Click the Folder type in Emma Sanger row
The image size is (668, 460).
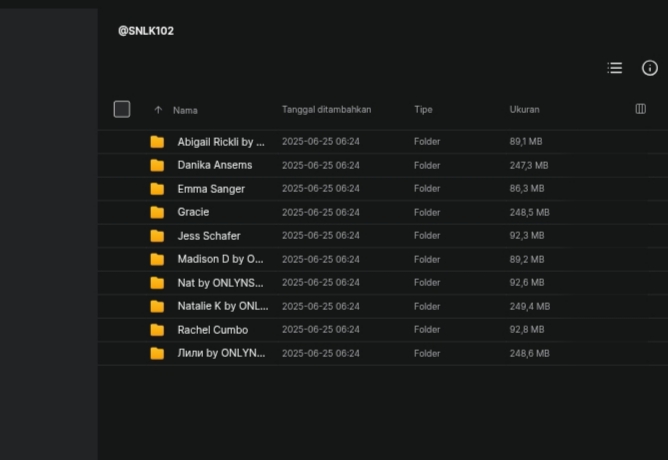tap(427, 188)
